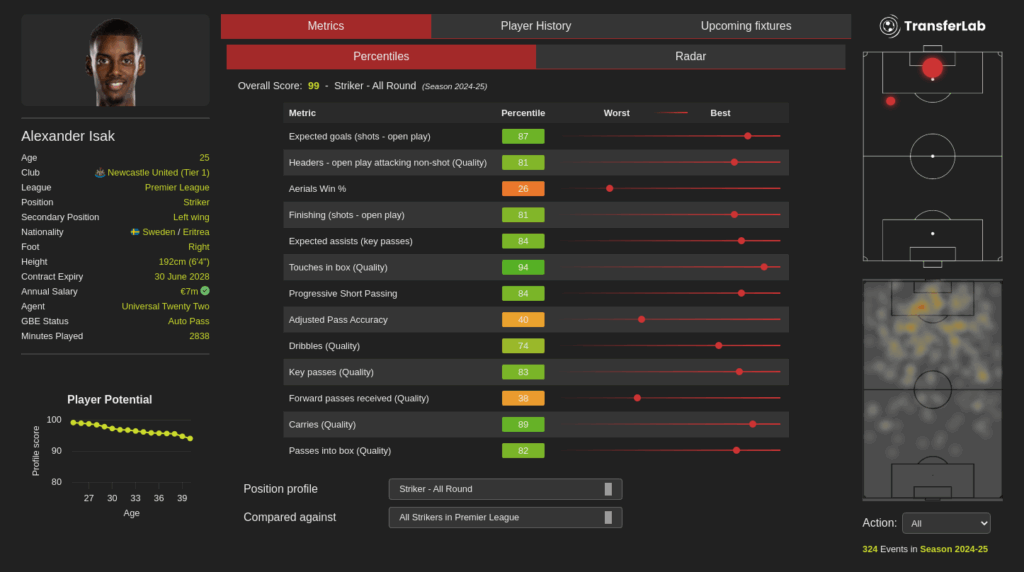Image resolution: width=1024 pixels, height=572 pixels.
Task: Click the Adjusted Pass Accuracy badge 40
Action: pyautogui.click(x=523, y=319)
